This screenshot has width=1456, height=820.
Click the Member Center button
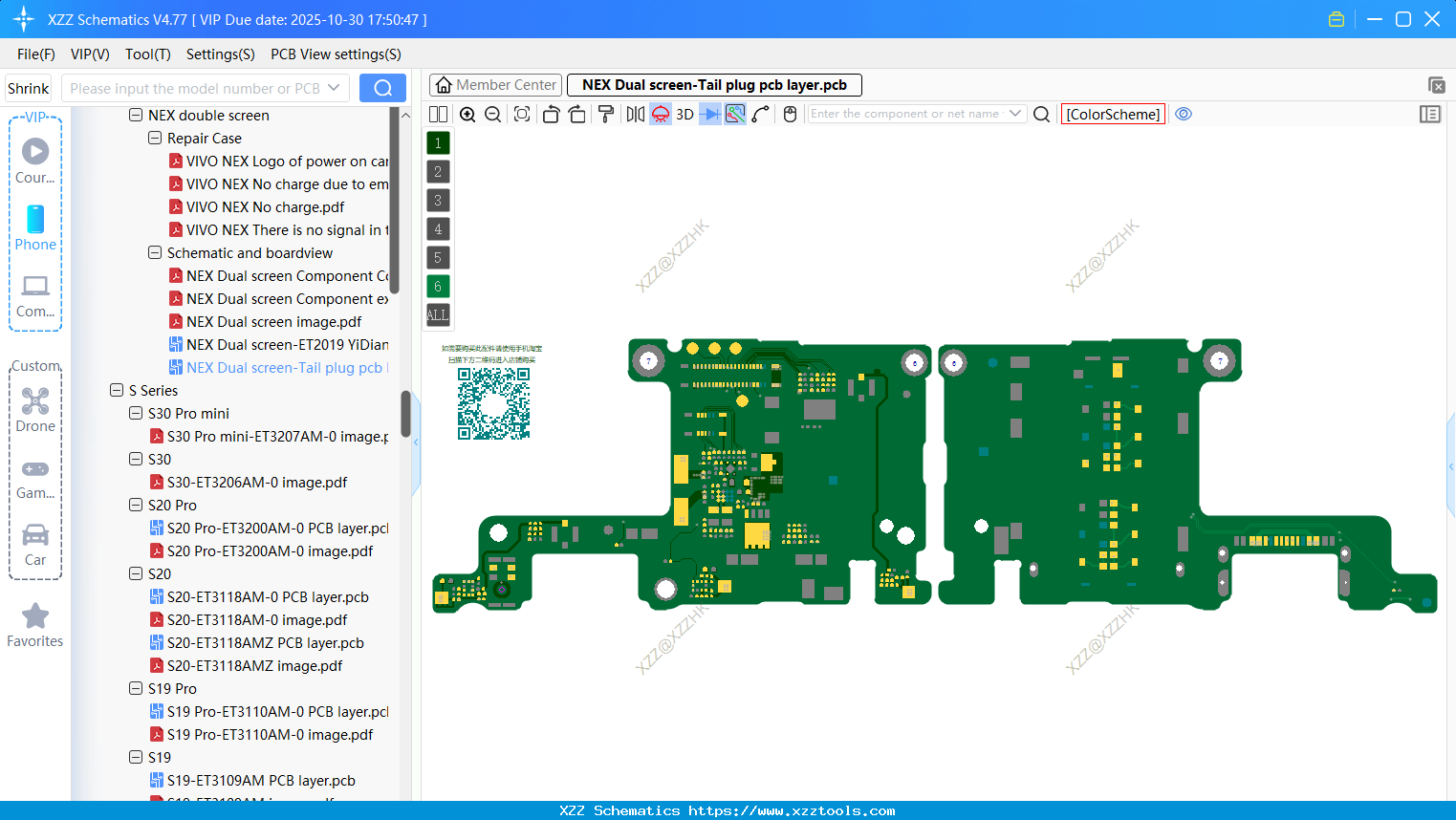(495, 84)
